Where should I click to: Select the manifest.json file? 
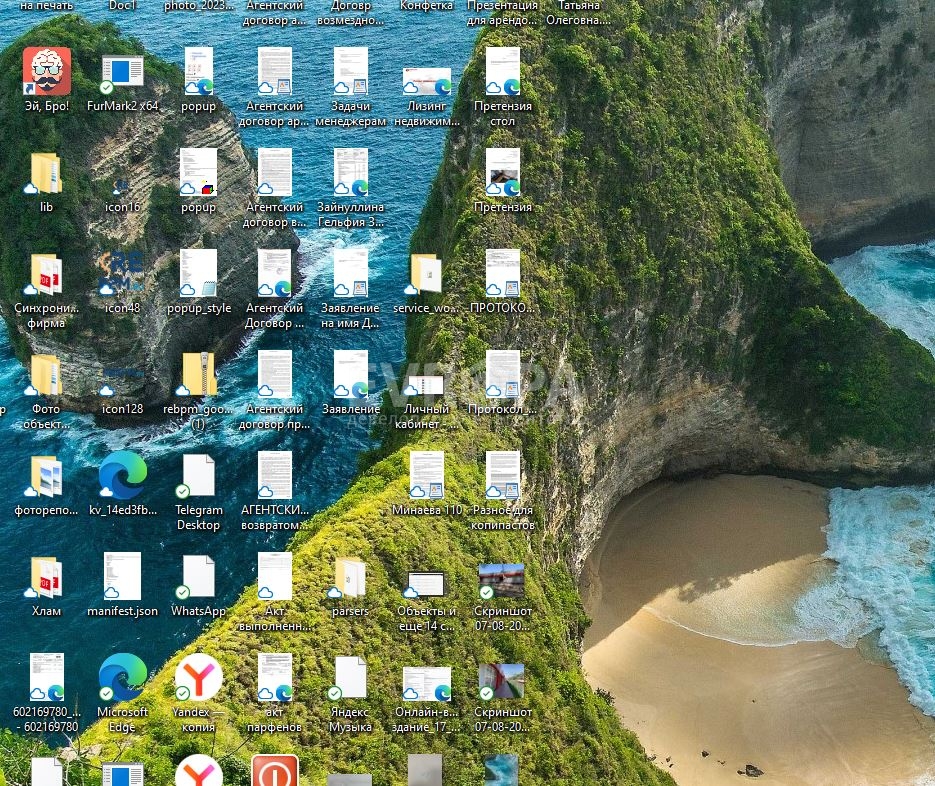pos(123,577)
